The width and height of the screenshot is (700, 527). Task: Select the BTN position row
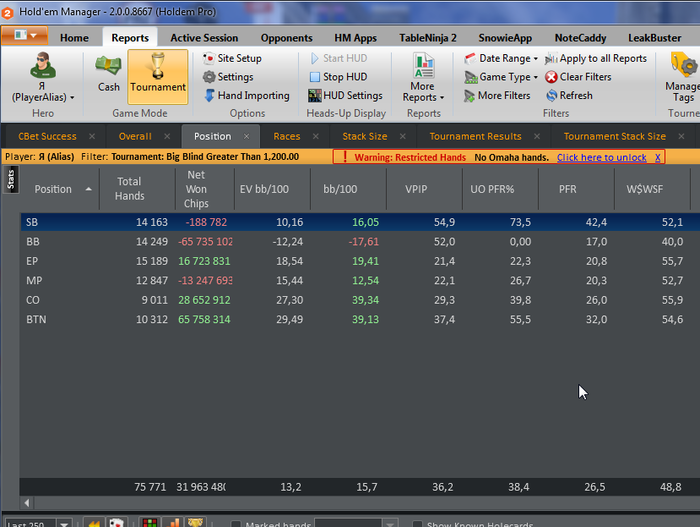point(360,319)
